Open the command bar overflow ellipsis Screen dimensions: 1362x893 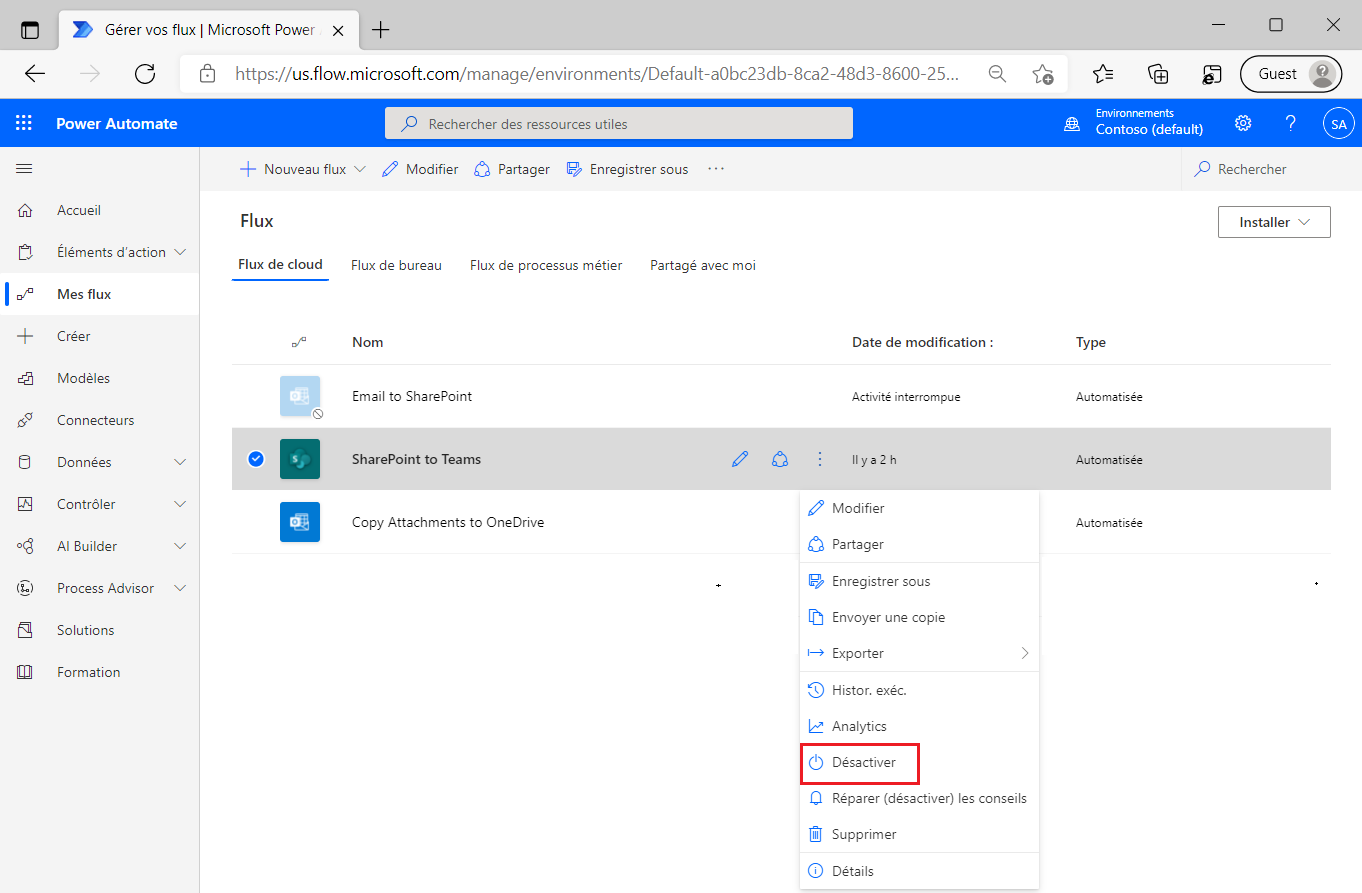pyautogui.click(x=715, y=169)
